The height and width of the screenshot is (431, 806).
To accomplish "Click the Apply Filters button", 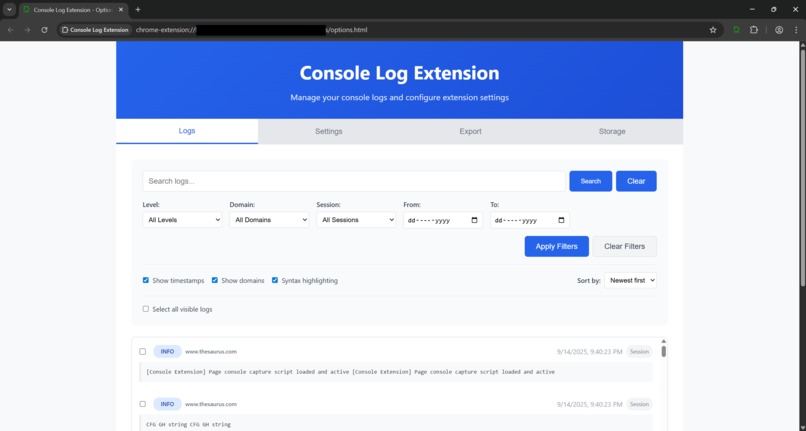I will click(557, 246).
